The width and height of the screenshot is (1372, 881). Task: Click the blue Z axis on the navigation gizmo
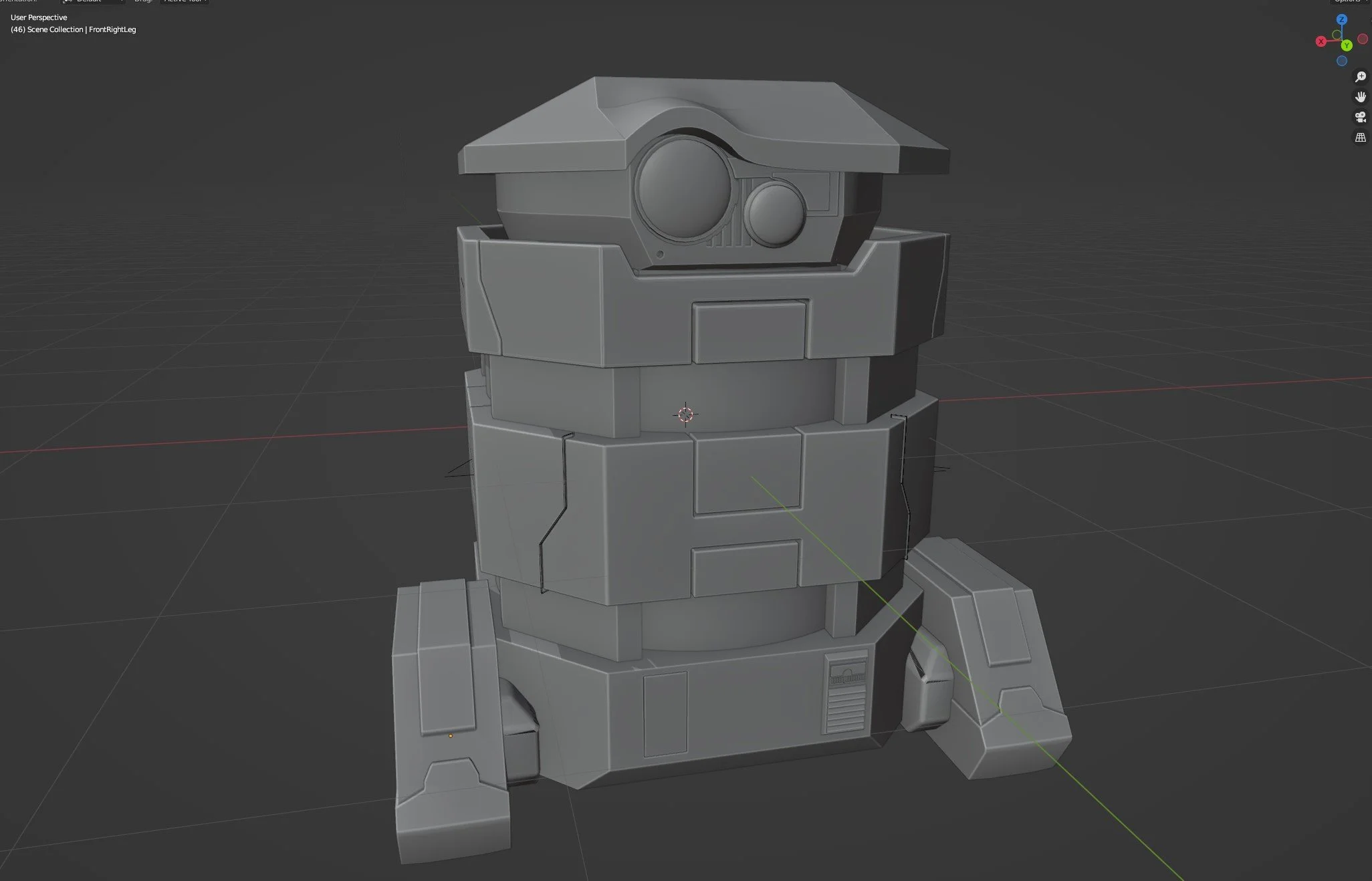coord(1341,20)
